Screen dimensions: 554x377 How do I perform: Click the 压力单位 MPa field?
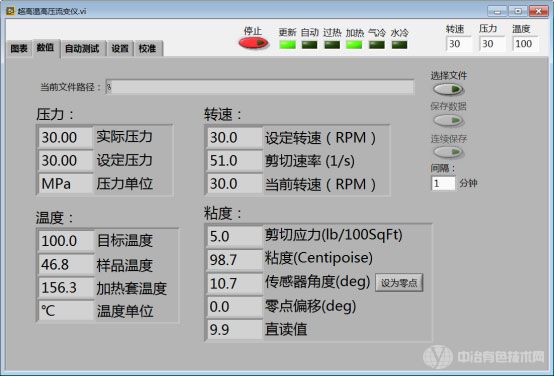(65, 184)
